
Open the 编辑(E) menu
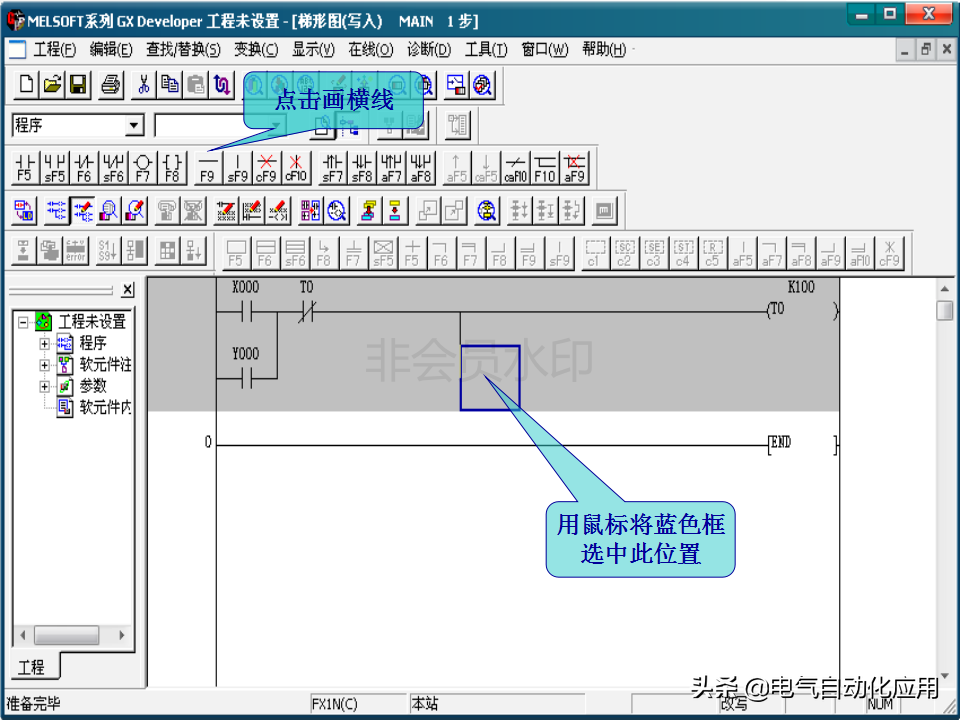pyautogui.click(x=111, y=50)
